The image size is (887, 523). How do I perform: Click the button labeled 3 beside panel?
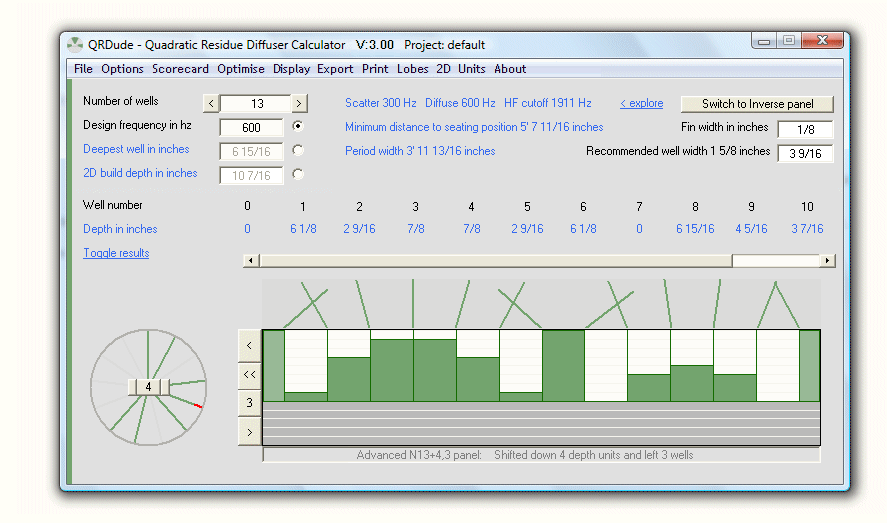pos(249,403)
